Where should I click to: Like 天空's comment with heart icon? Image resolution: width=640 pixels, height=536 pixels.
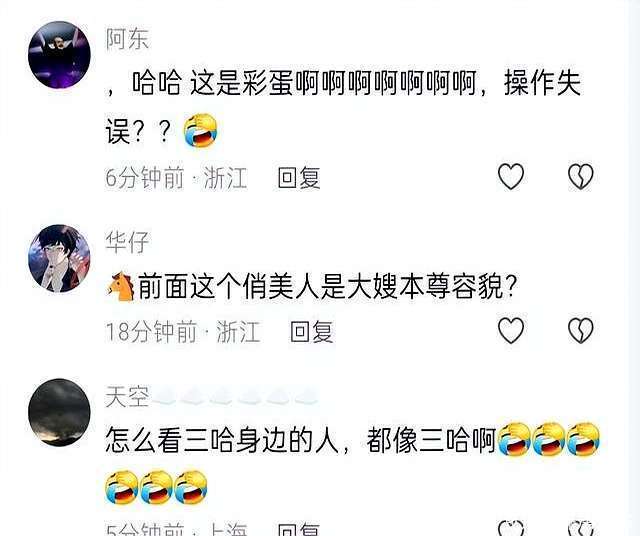tap(511, 528)
